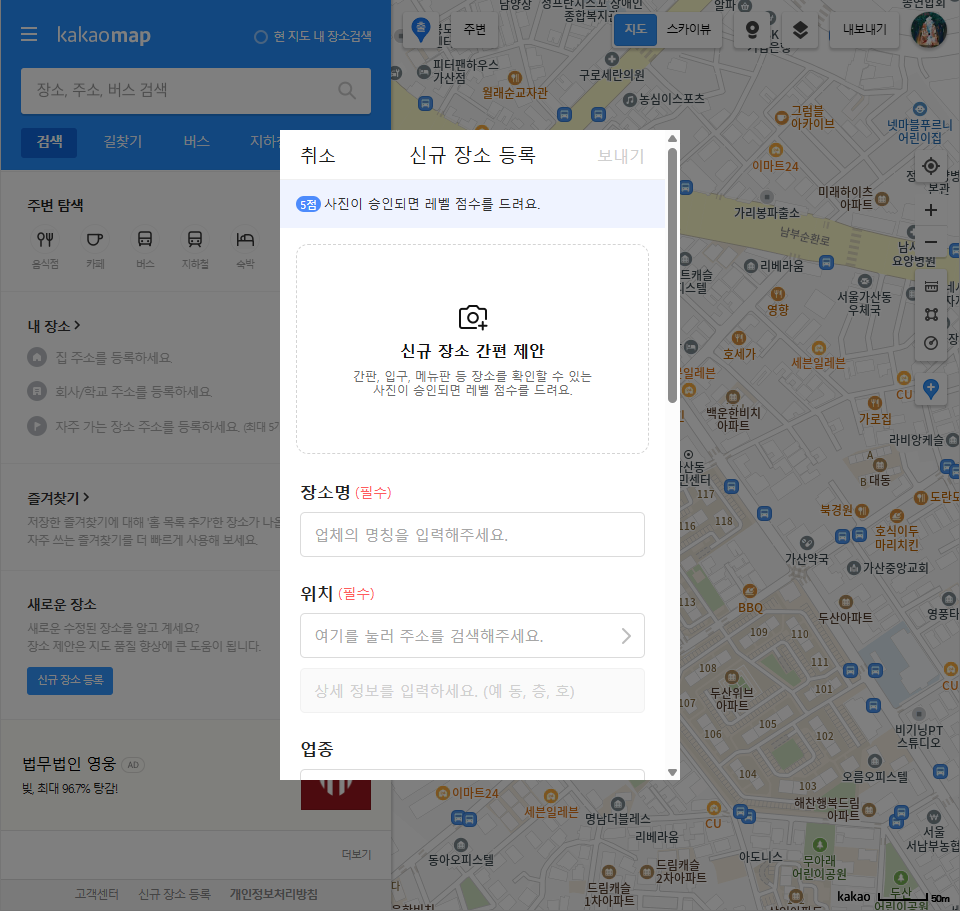
Task: Switch map to 스카이뷰 view
Action: [x=689, y=29]
